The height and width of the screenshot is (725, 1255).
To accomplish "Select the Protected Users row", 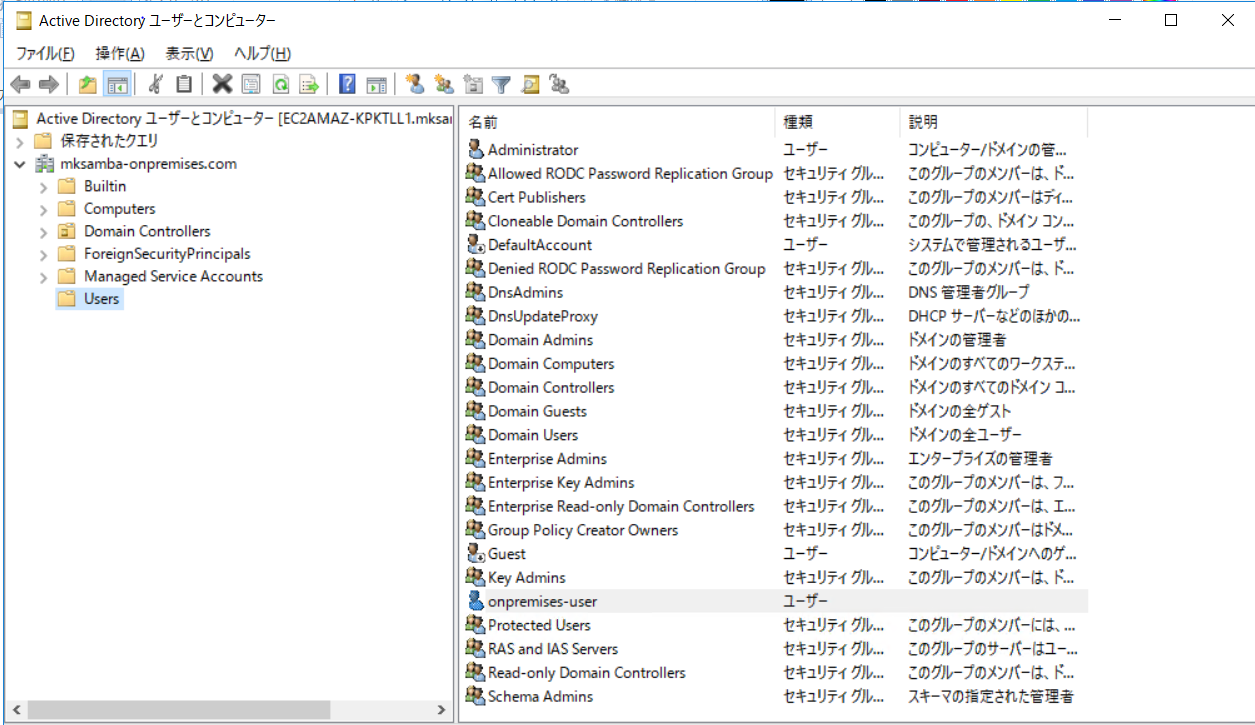I will (x=774, y=625).
